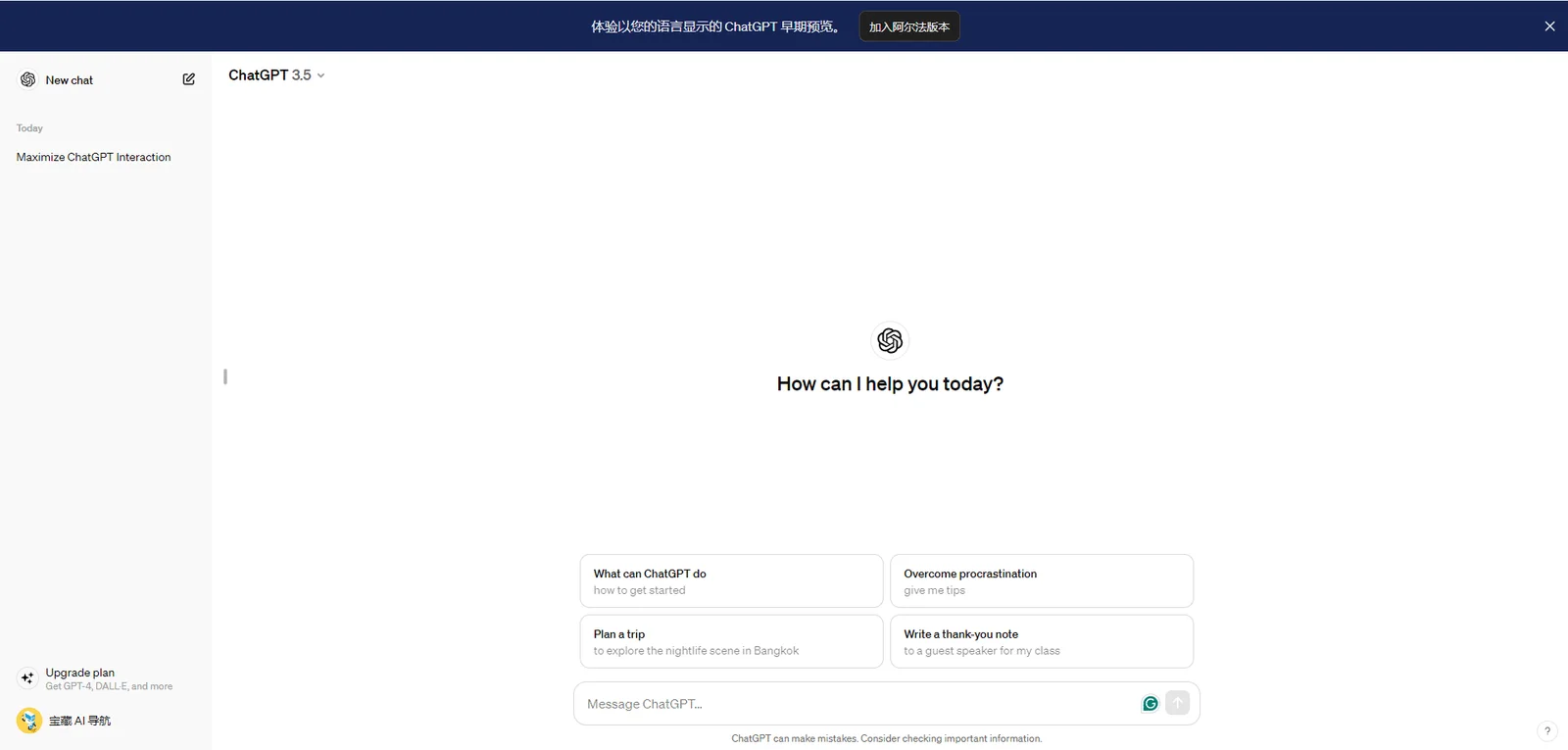Image resolution: width=1568 pixels, height=750 pixels.
Task: Choose the Plan a trip suggestion
Action: coord(731,642)
